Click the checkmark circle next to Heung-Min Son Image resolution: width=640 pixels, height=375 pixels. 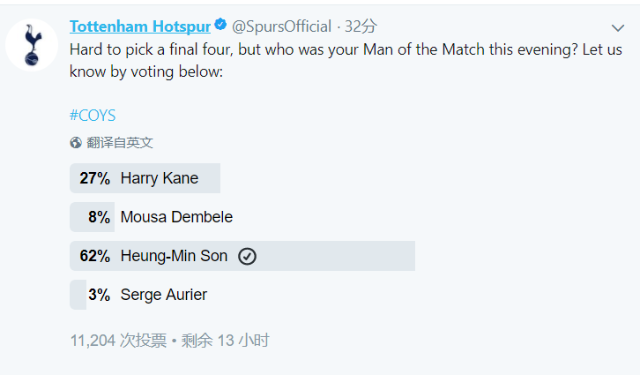[x=247, y=257]
